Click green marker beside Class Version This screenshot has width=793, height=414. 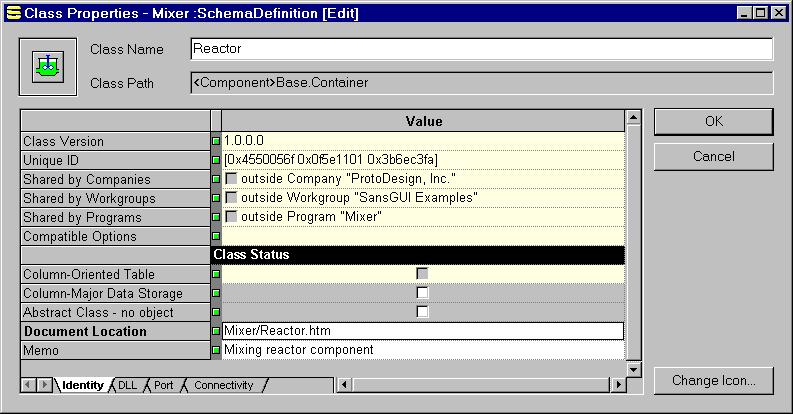click(x=215, y=141)
